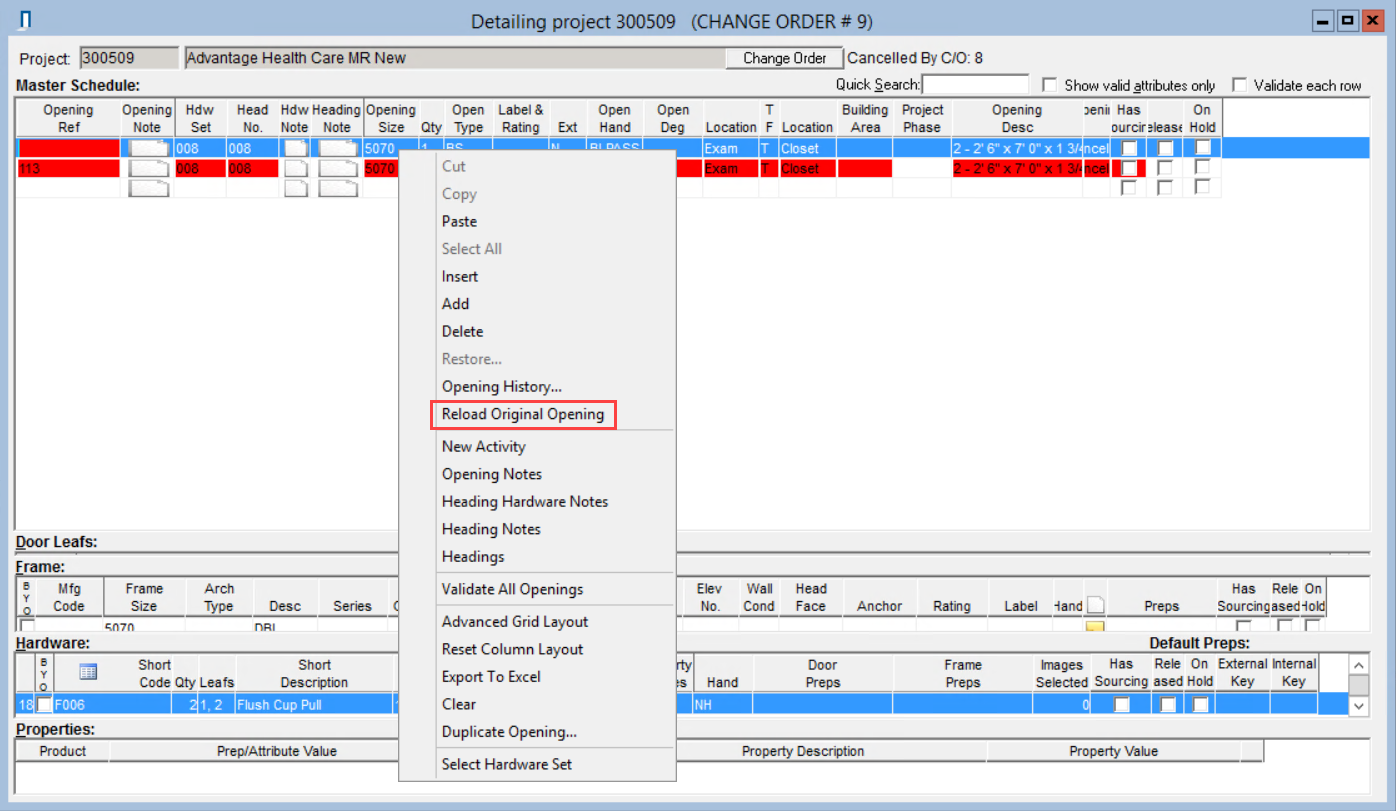This screenshot has width=1396, height=811.
Task: Click the Hdw Note icon for opening 113
Action: [294, 168]
